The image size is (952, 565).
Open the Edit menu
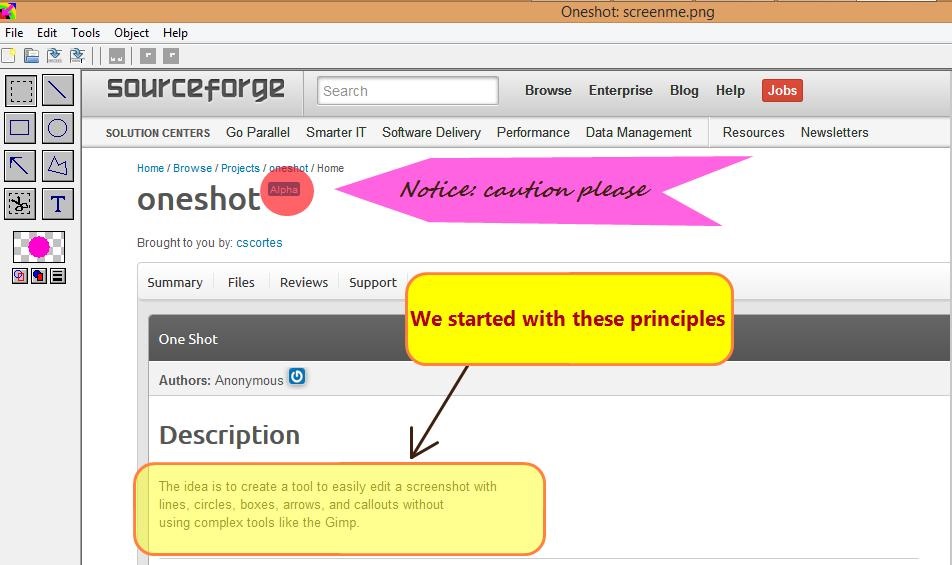point(47,33)
